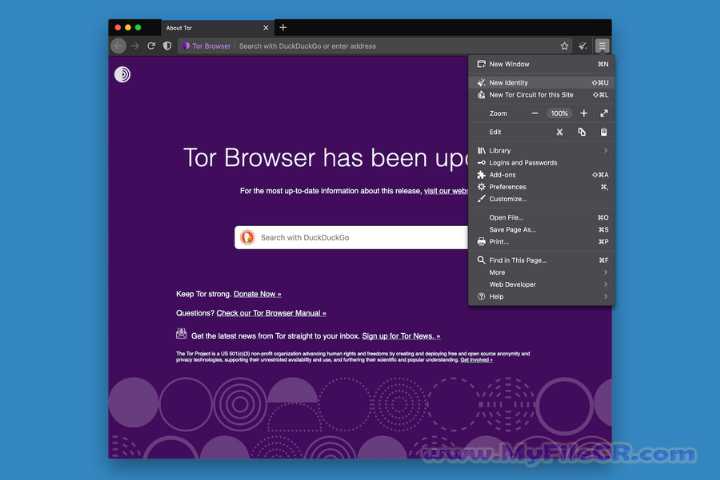Enter full screen using the arrows icon

click(x=604, y=113)
